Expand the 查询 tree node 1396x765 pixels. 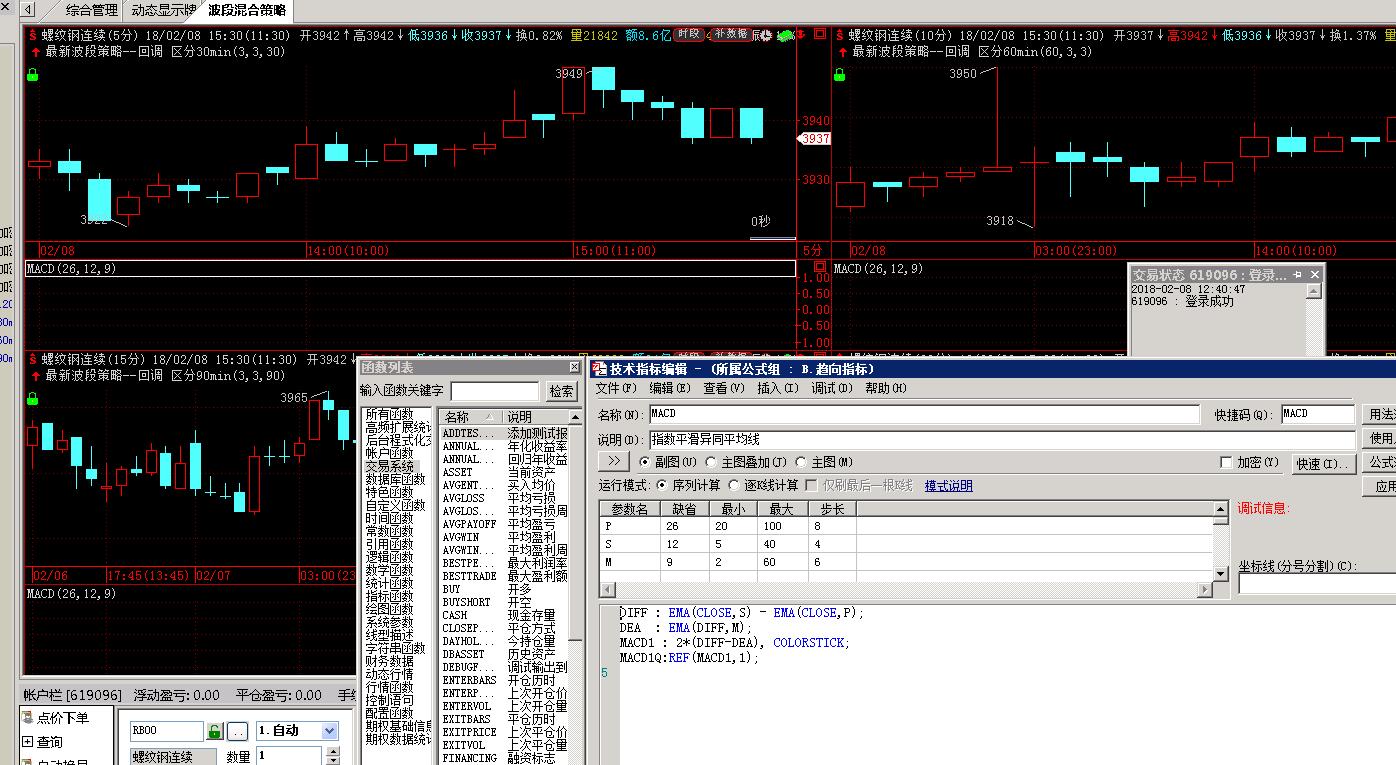[27, 742]
